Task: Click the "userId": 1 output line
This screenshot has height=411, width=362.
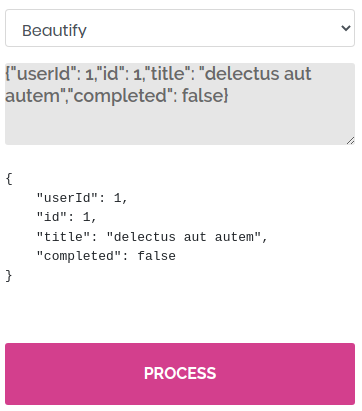Action: [x=82, y=198]
